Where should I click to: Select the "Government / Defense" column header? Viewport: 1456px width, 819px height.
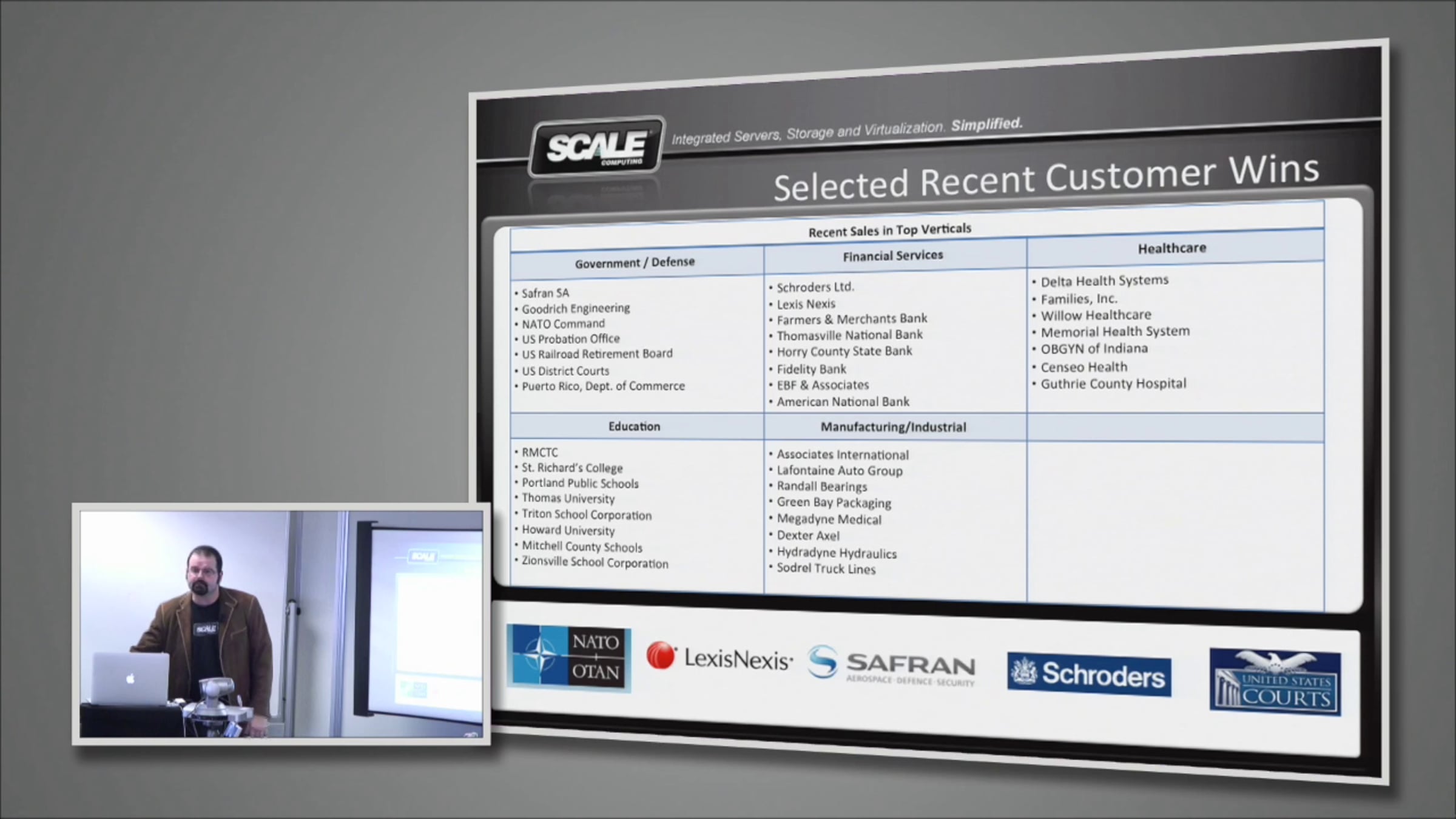tap(635, 263)
